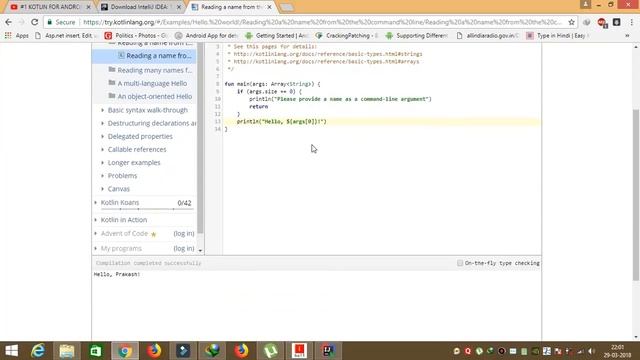Screen dimensions: 640x360
Task: Open Getting Started bookmark
Action: coord(277,36)
